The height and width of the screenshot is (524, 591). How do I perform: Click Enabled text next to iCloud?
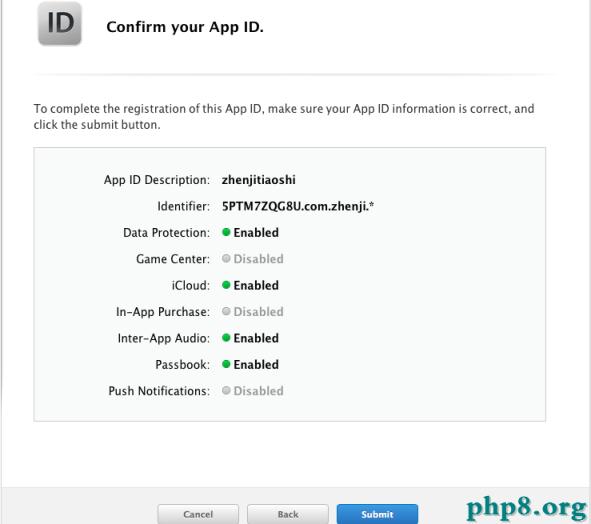tap(256, 285)
